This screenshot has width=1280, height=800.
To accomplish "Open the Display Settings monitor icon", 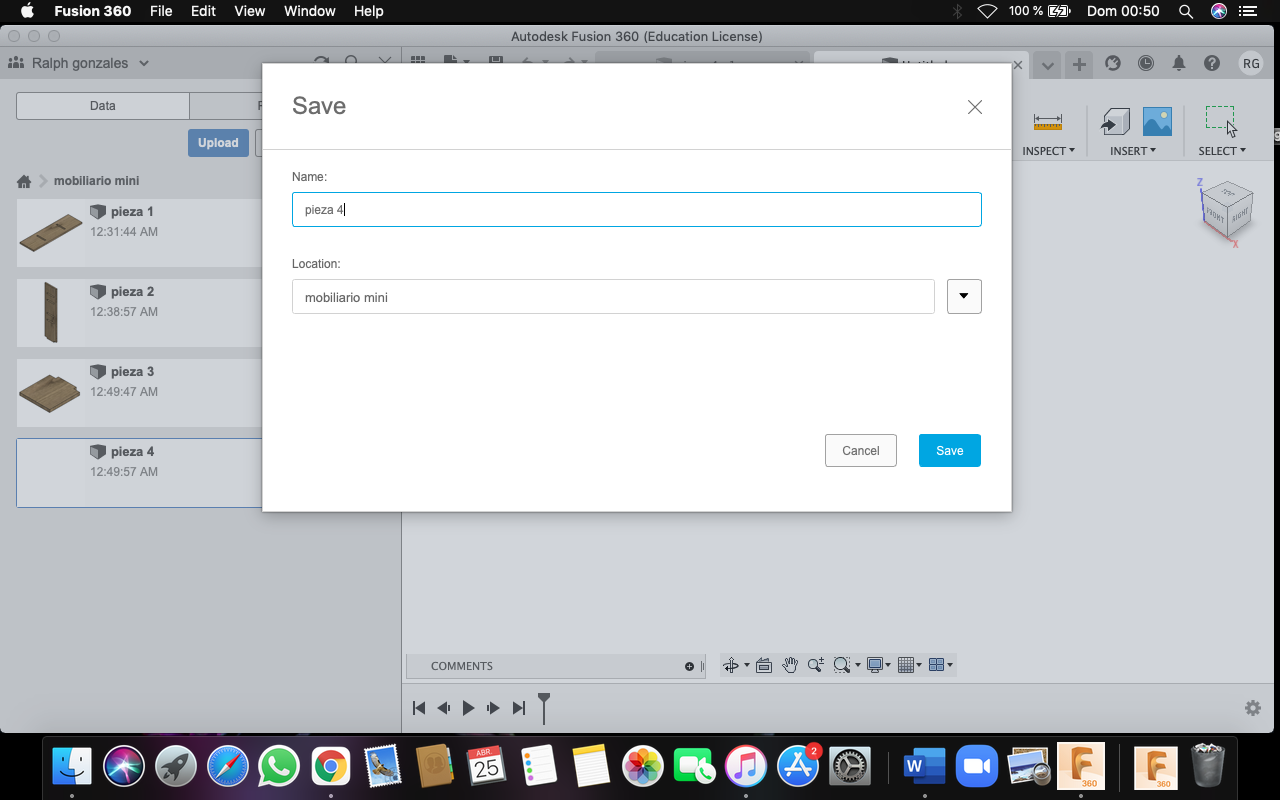I will coord(876,665).
